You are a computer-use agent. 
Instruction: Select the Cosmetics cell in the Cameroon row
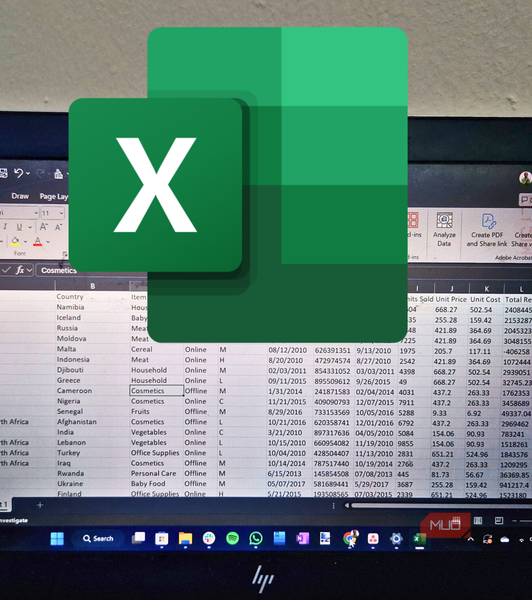156,391
